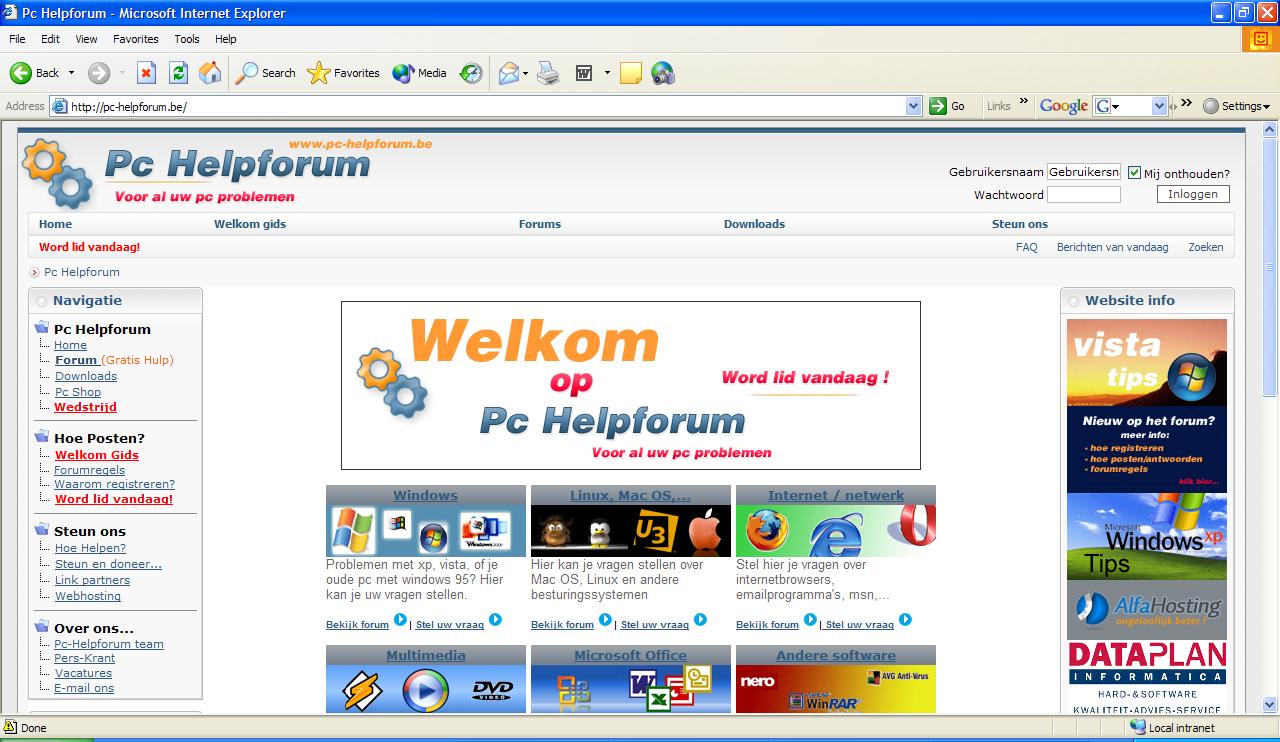The width and height of the screenshot is (1280, 742).
Task: Click the smiley icon below window controls
Action: pos(1260,40)
